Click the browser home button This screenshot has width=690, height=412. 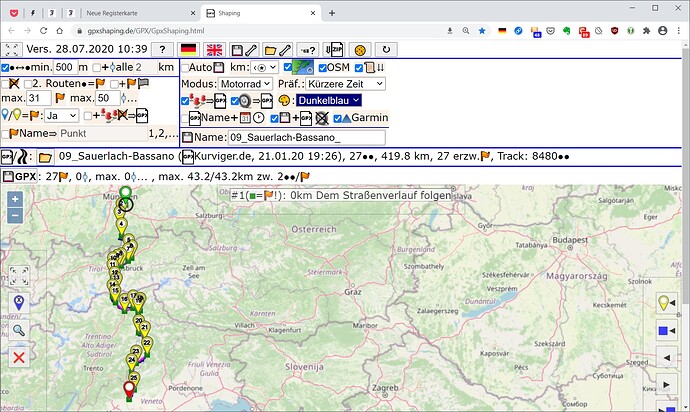(60, 31)
